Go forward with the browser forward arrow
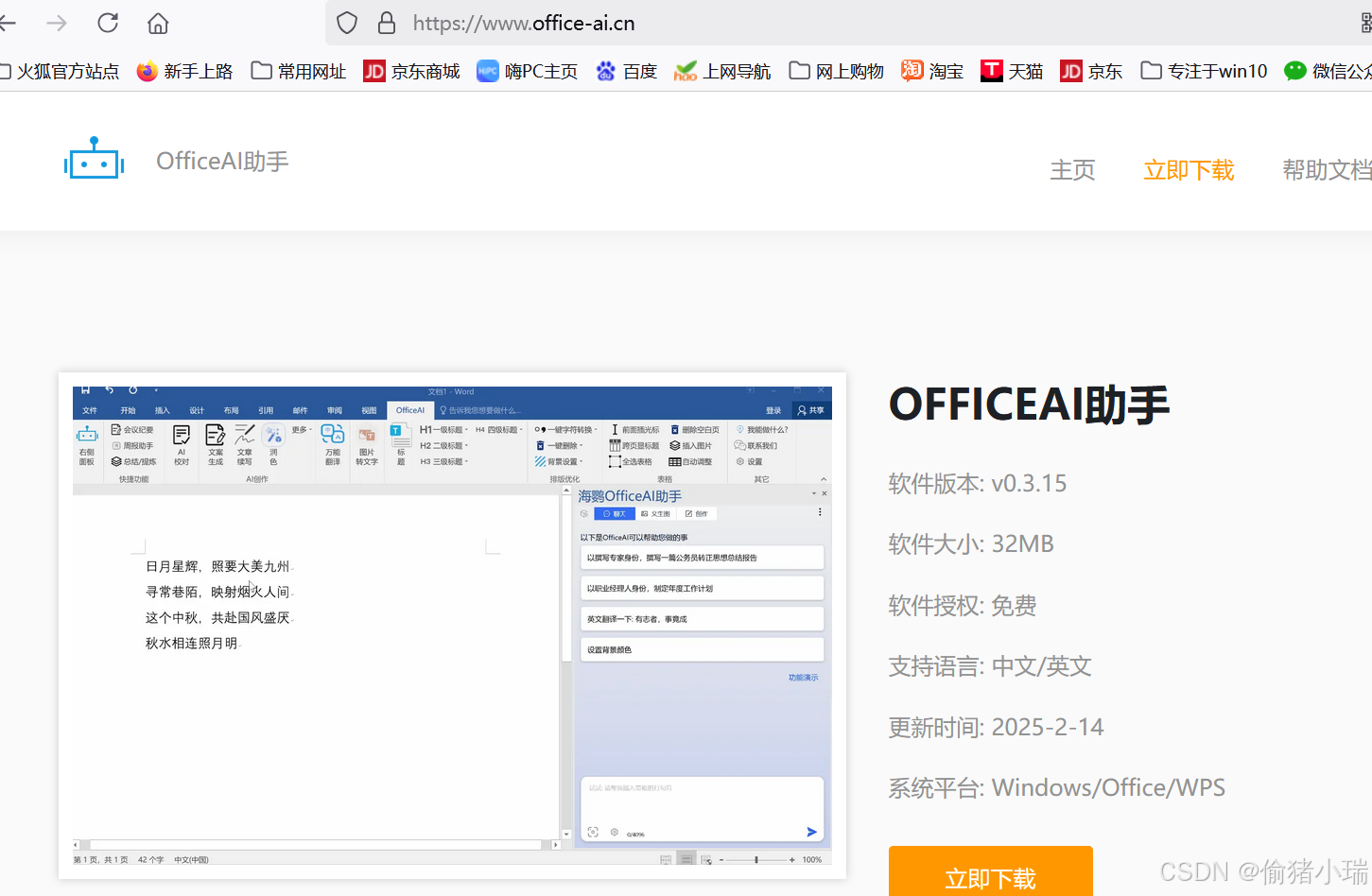Viewport: 1372px width, 896px height. 57,23
